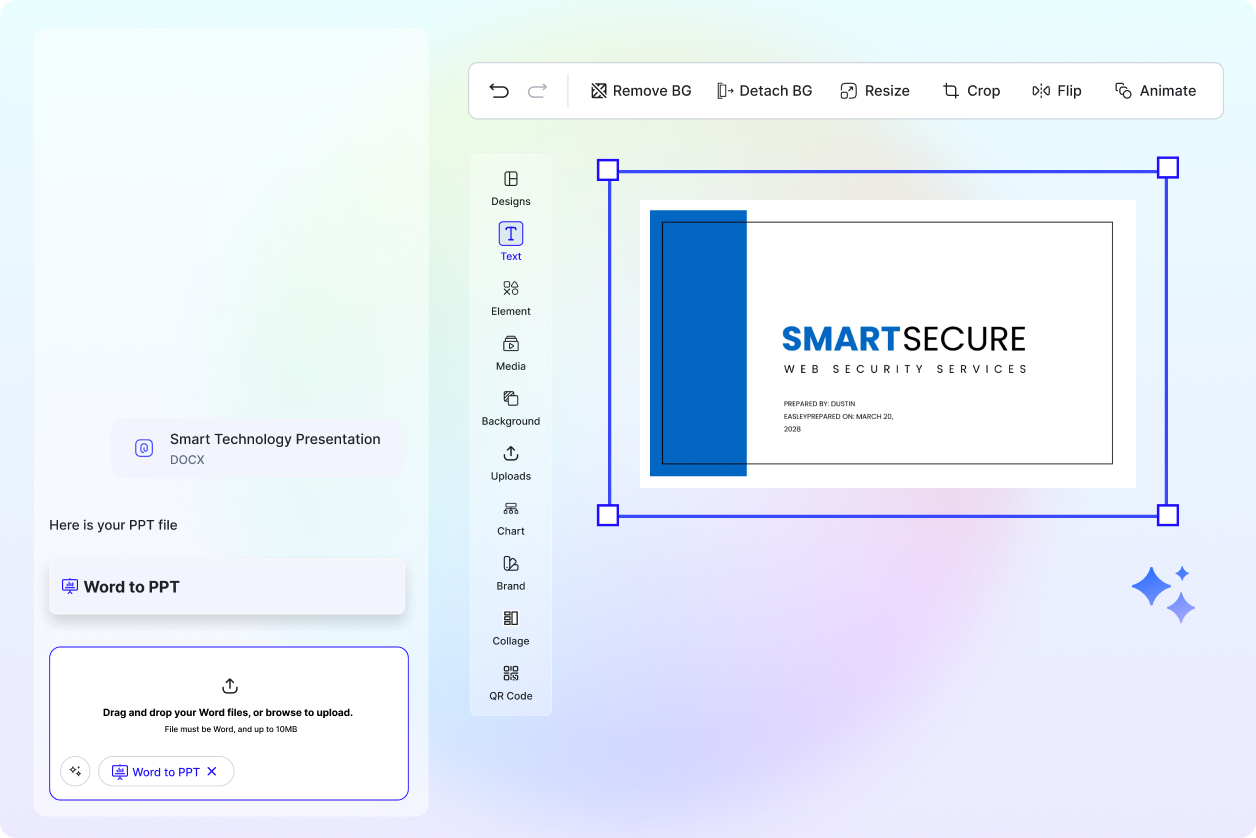Open the Uploads panel
The width and height of the screenshot is (1256, 838).
click(511, 463)
